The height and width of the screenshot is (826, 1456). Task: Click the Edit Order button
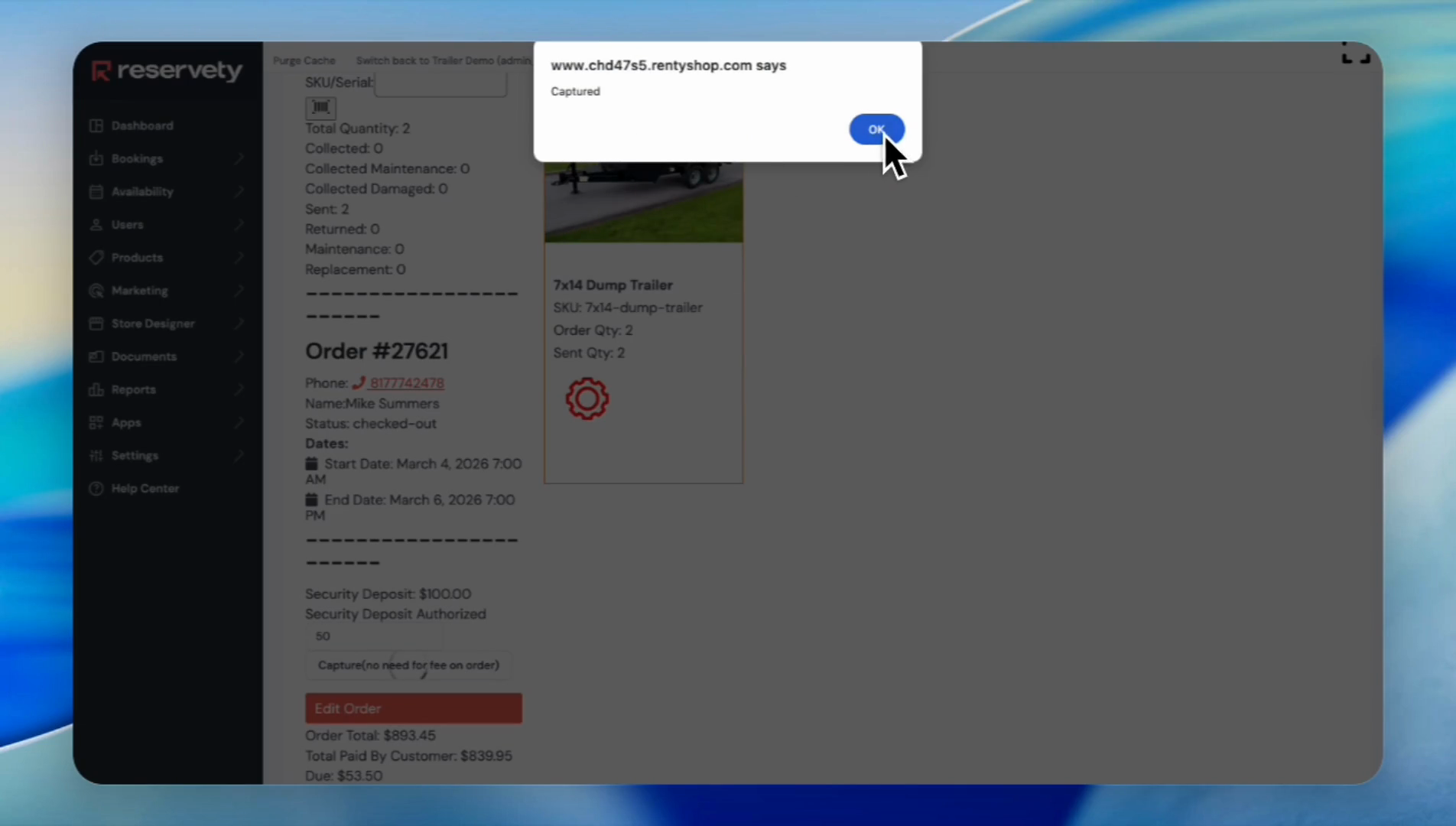pyautogui.click(x=413, y=708)
